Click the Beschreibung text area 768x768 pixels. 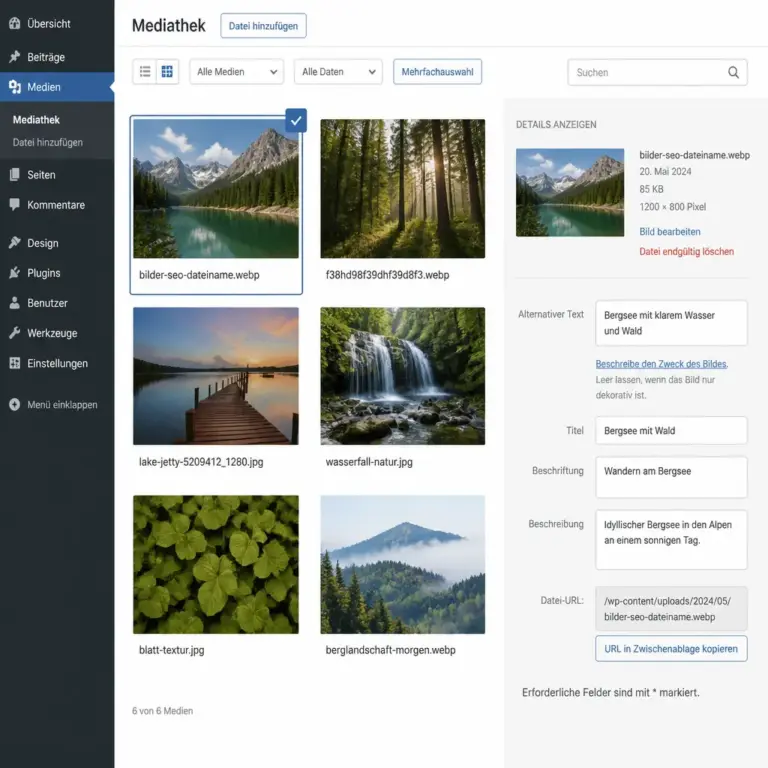click(x=671, y=539)
